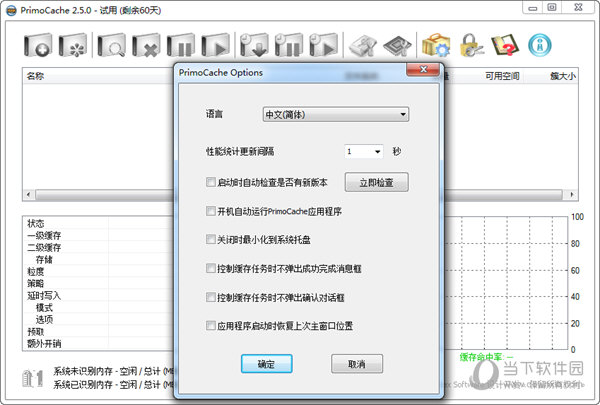Open the statistics update interval dropdown
Viewport: 600px width, 405px height.
[x=364, y=152]
